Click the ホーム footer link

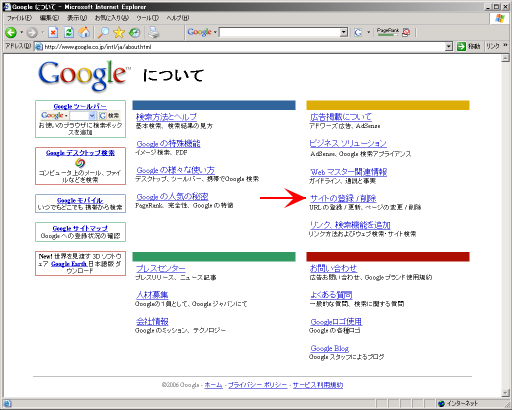[x=213, y=385]
